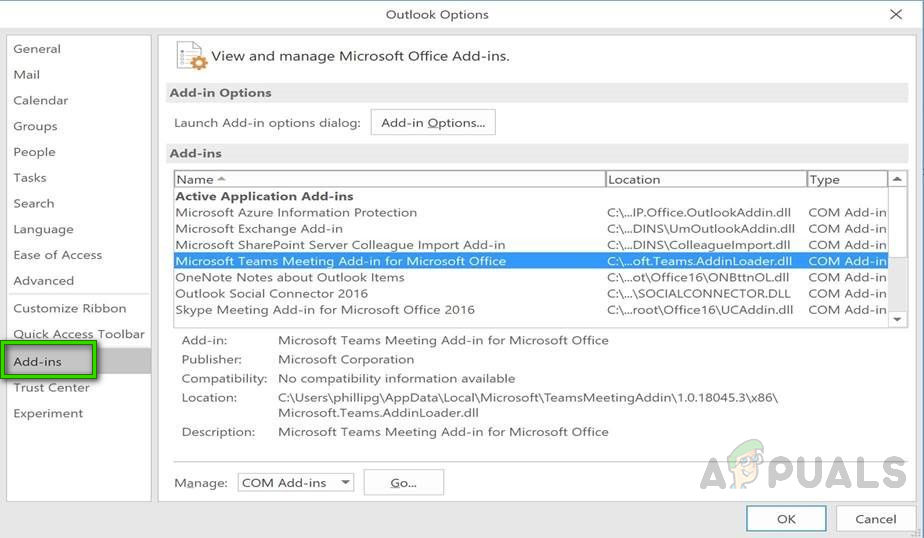Select Skype Meeting Add-in list entry
The height and width of the screenshot is (538, 924).
coord(325,310)
